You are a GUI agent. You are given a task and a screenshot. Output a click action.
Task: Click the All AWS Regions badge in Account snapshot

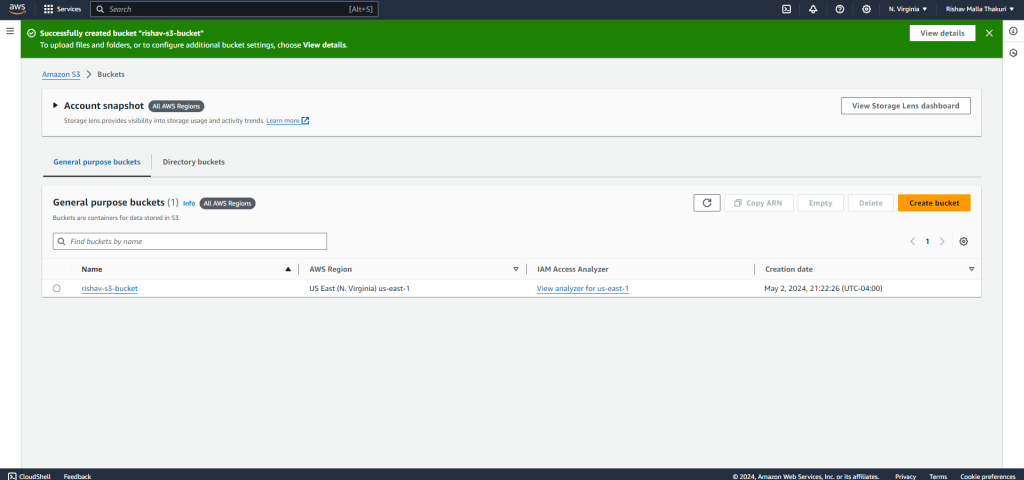176,106
